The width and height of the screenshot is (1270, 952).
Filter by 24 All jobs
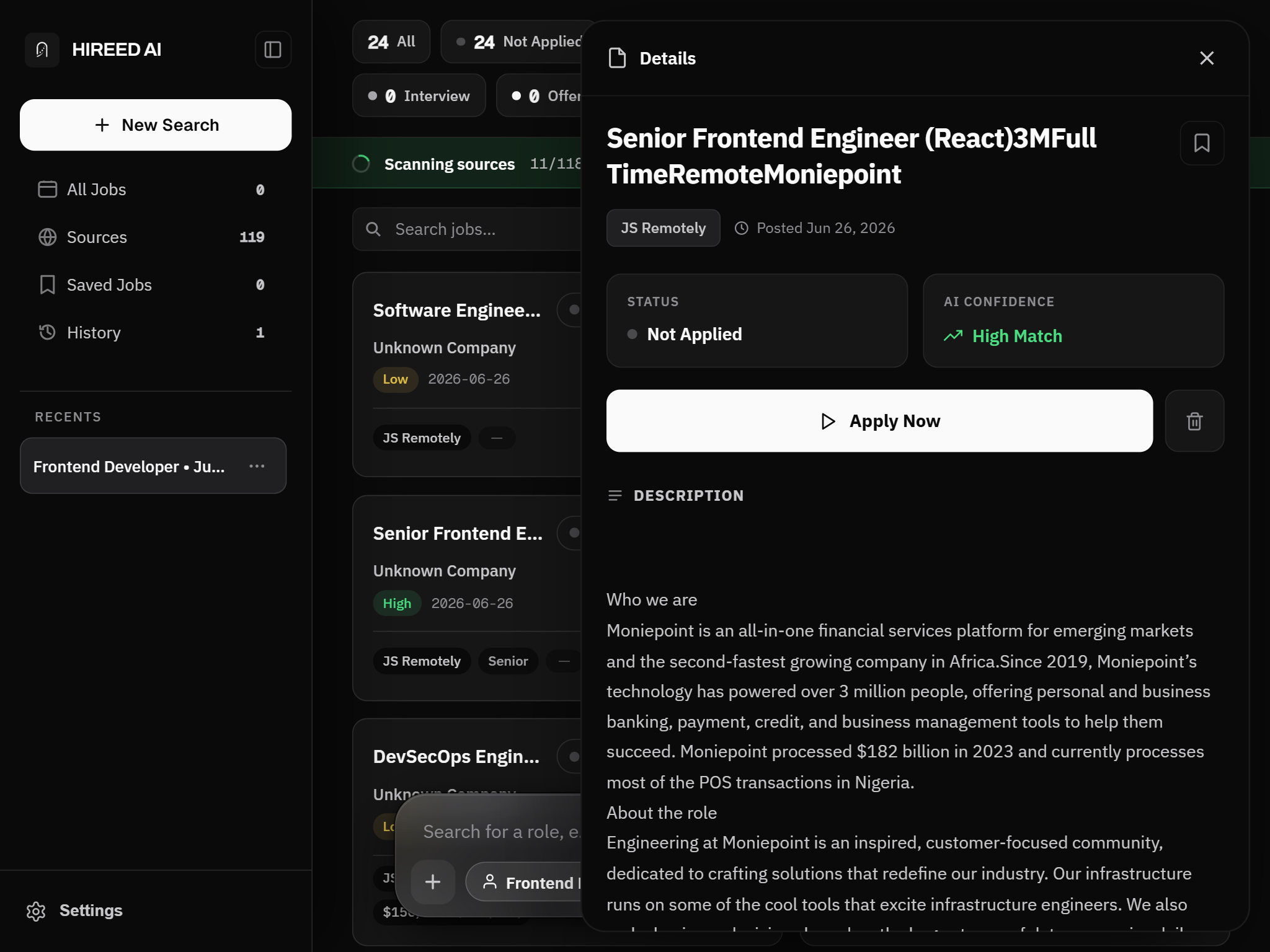pyautogui.click(x=391, y=42)
